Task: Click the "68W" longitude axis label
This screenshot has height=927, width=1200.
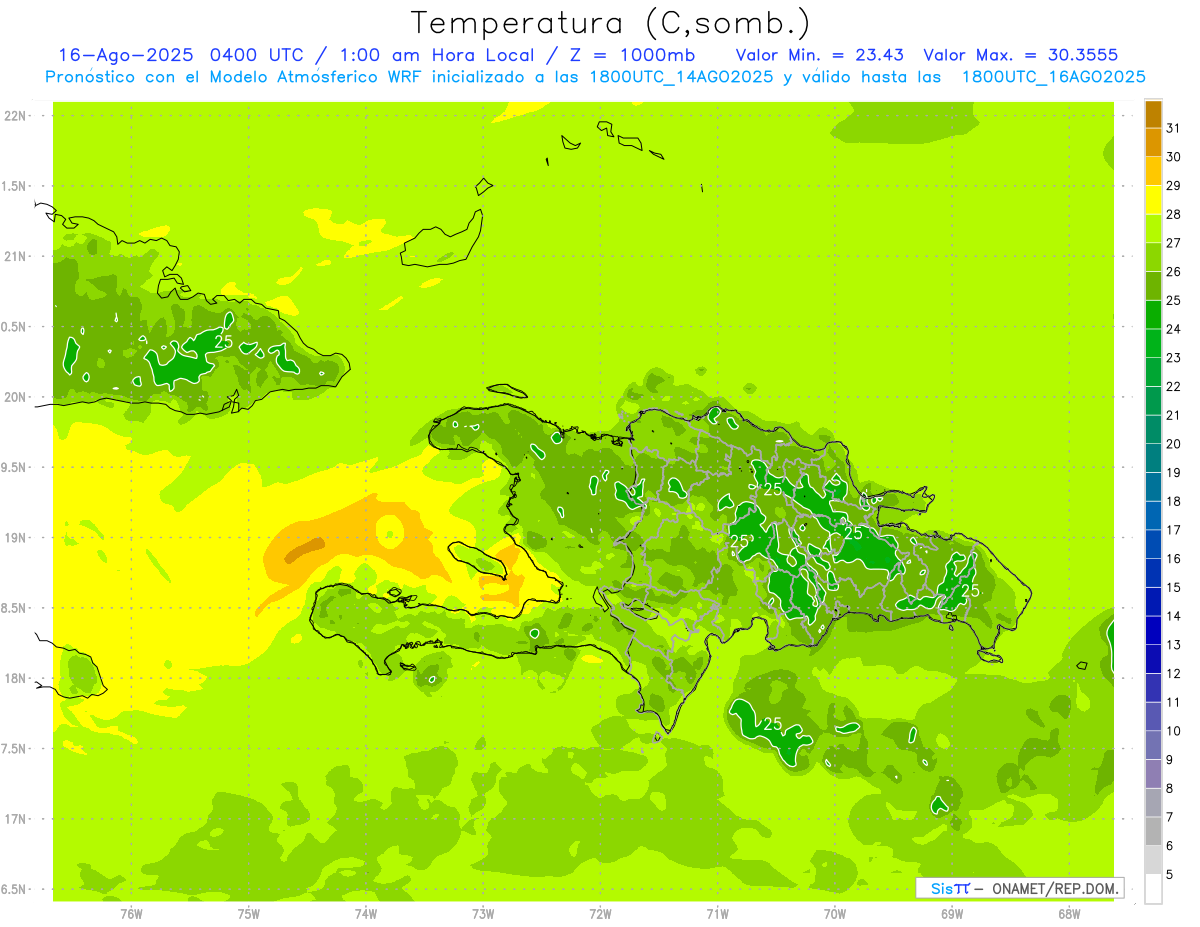Action: pos(1068,914)
